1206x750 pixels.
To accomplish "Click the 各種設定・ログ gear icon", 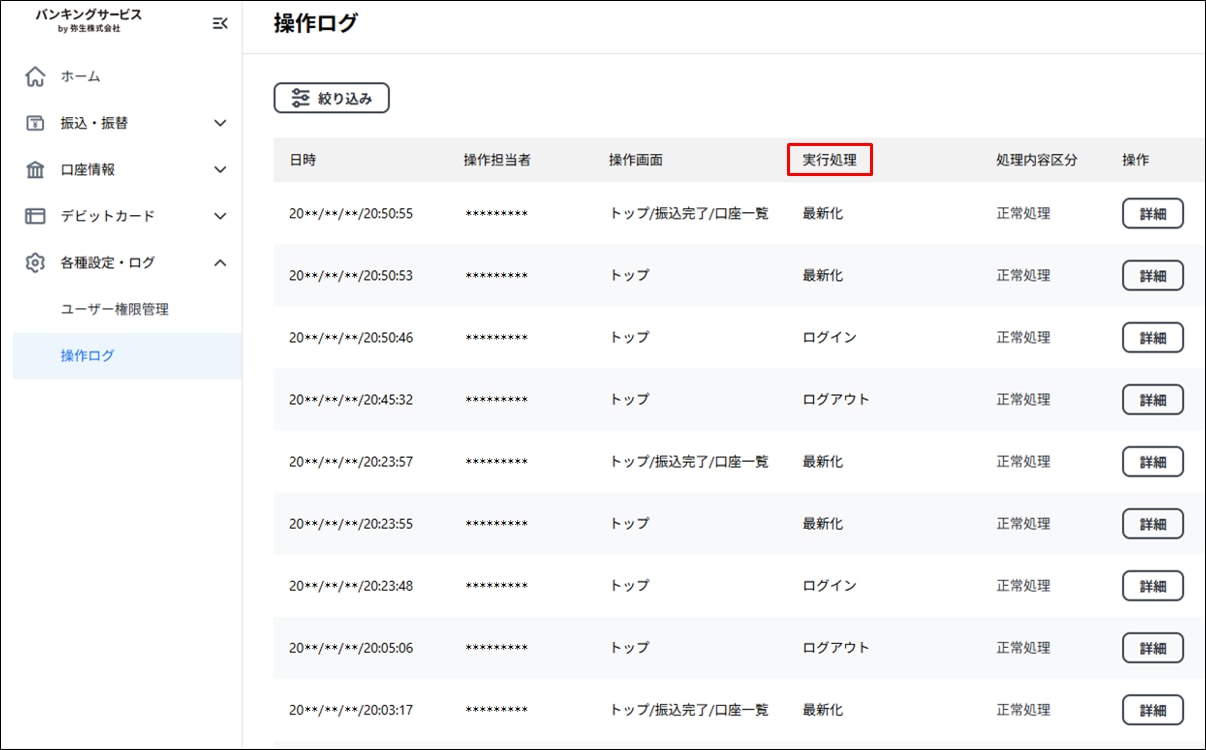I will pos(35,263).
